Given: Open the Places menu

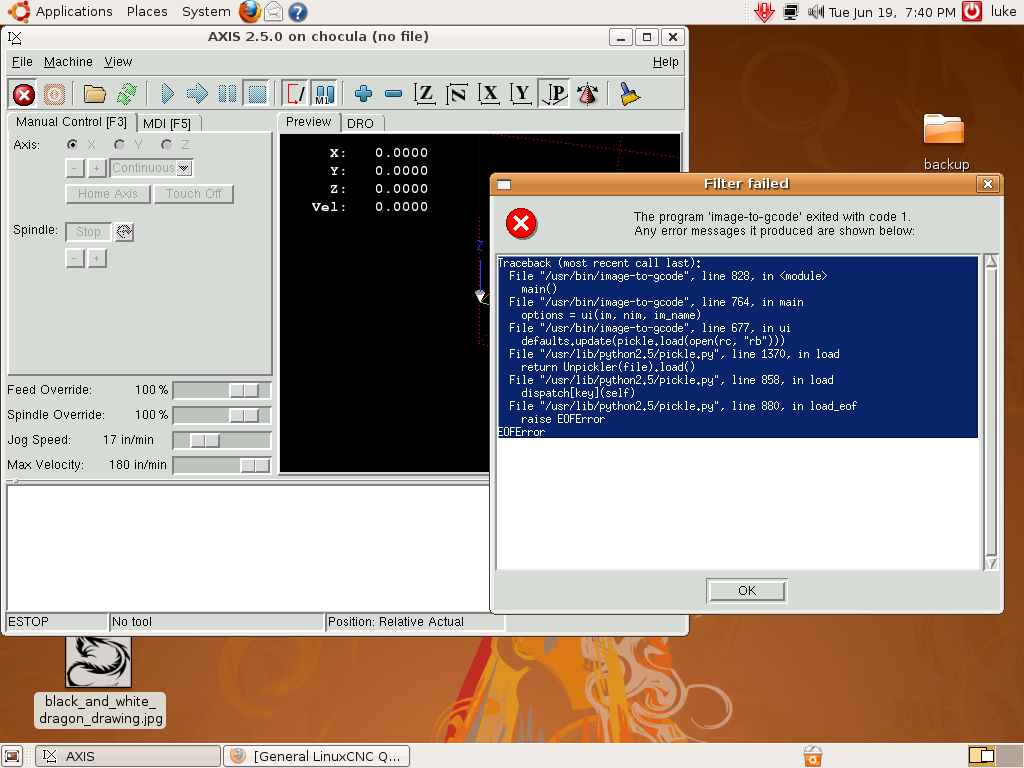Looking at the screenshot, I should tap(147, 12).
